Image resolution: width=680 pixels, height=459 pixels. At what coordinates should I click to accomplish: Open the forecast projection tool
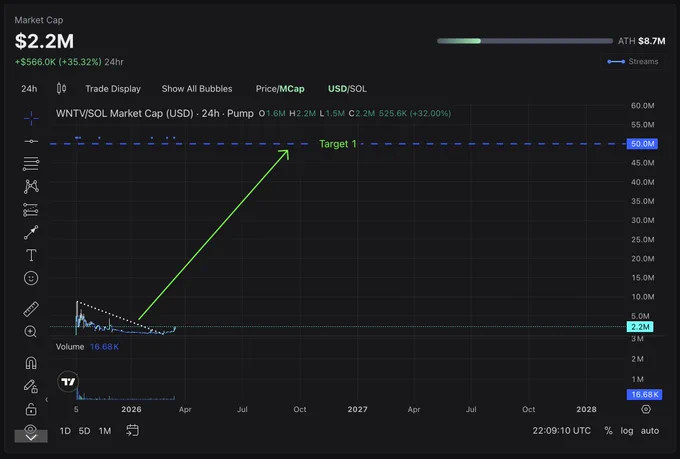point(31,210)
